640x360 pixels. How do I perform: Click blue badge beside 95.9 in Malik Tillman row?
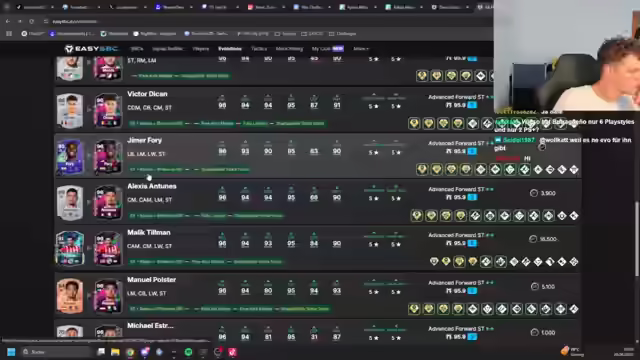tap(472, 243)
